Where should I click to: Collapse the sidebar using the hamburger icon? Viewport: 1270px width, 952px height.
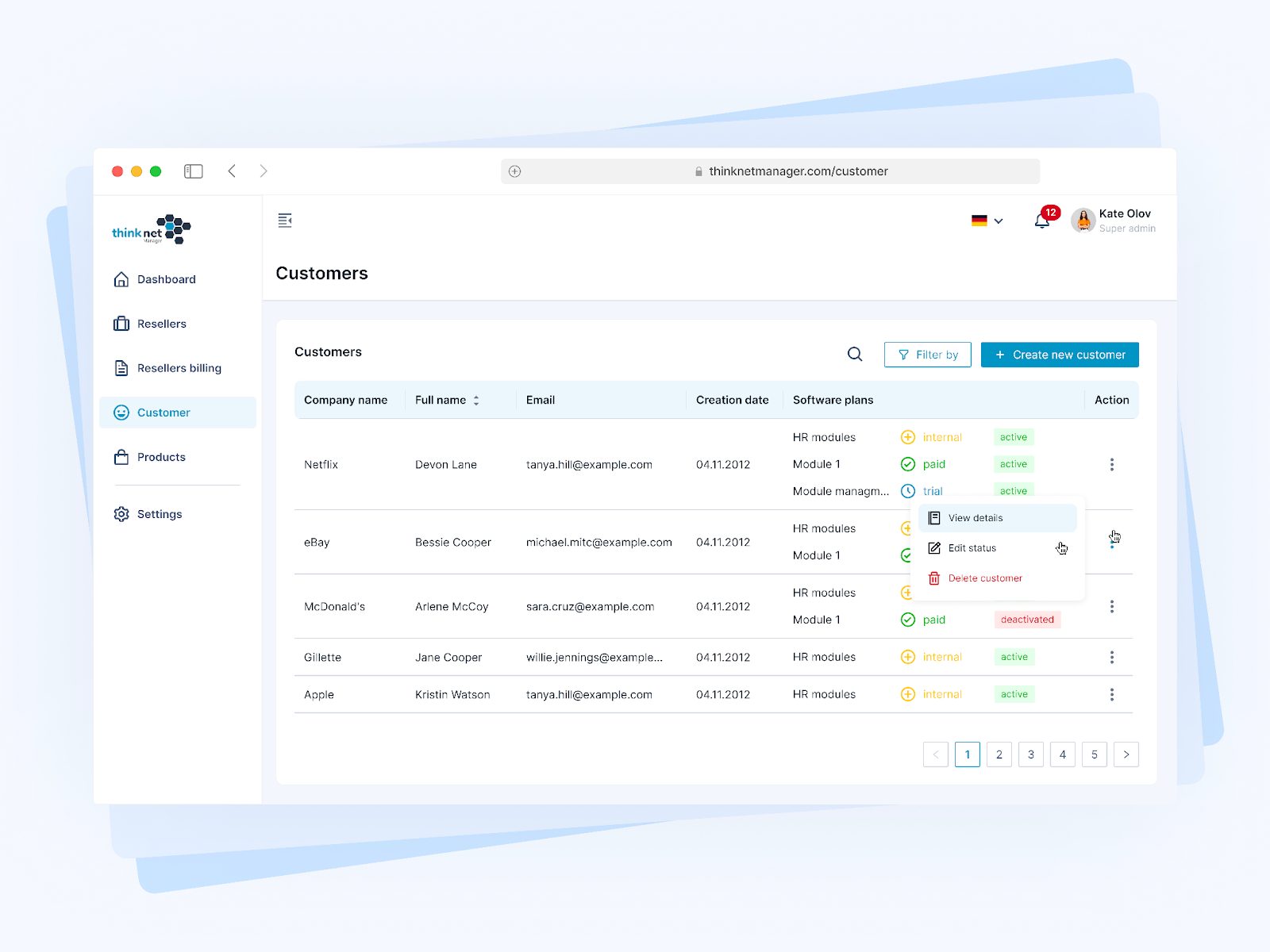click(285, 220)
